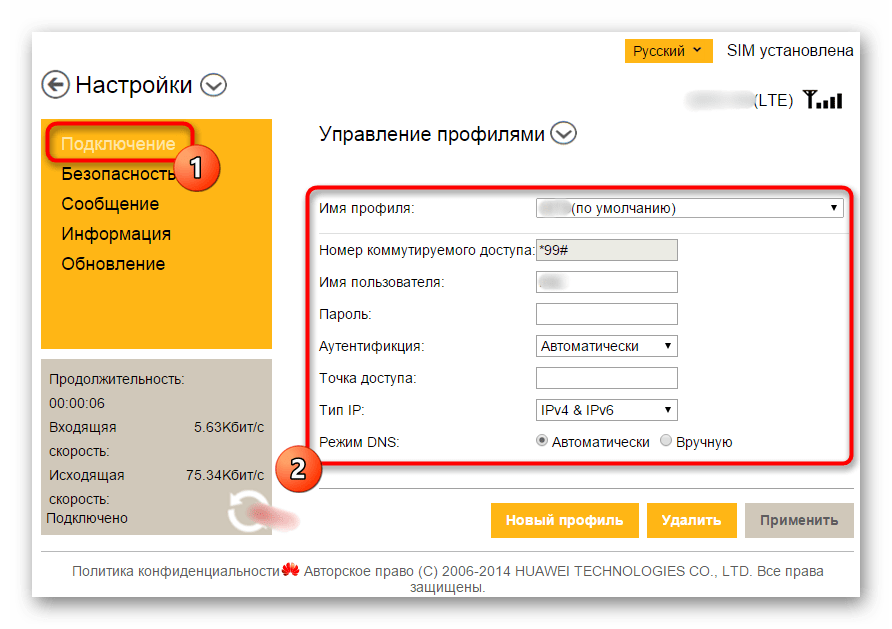Open the Аутентификация dropdown
This screenshot has width=892, height=629.
pyautogui.click(x=606, y=346)
